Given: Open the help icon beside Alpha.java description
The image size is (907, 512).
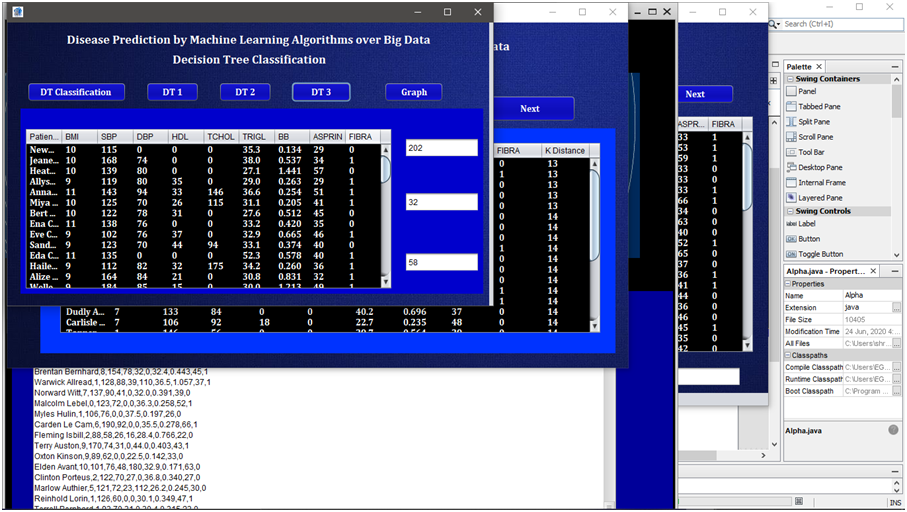Looking at the screenshot, I should coord(893,430).
